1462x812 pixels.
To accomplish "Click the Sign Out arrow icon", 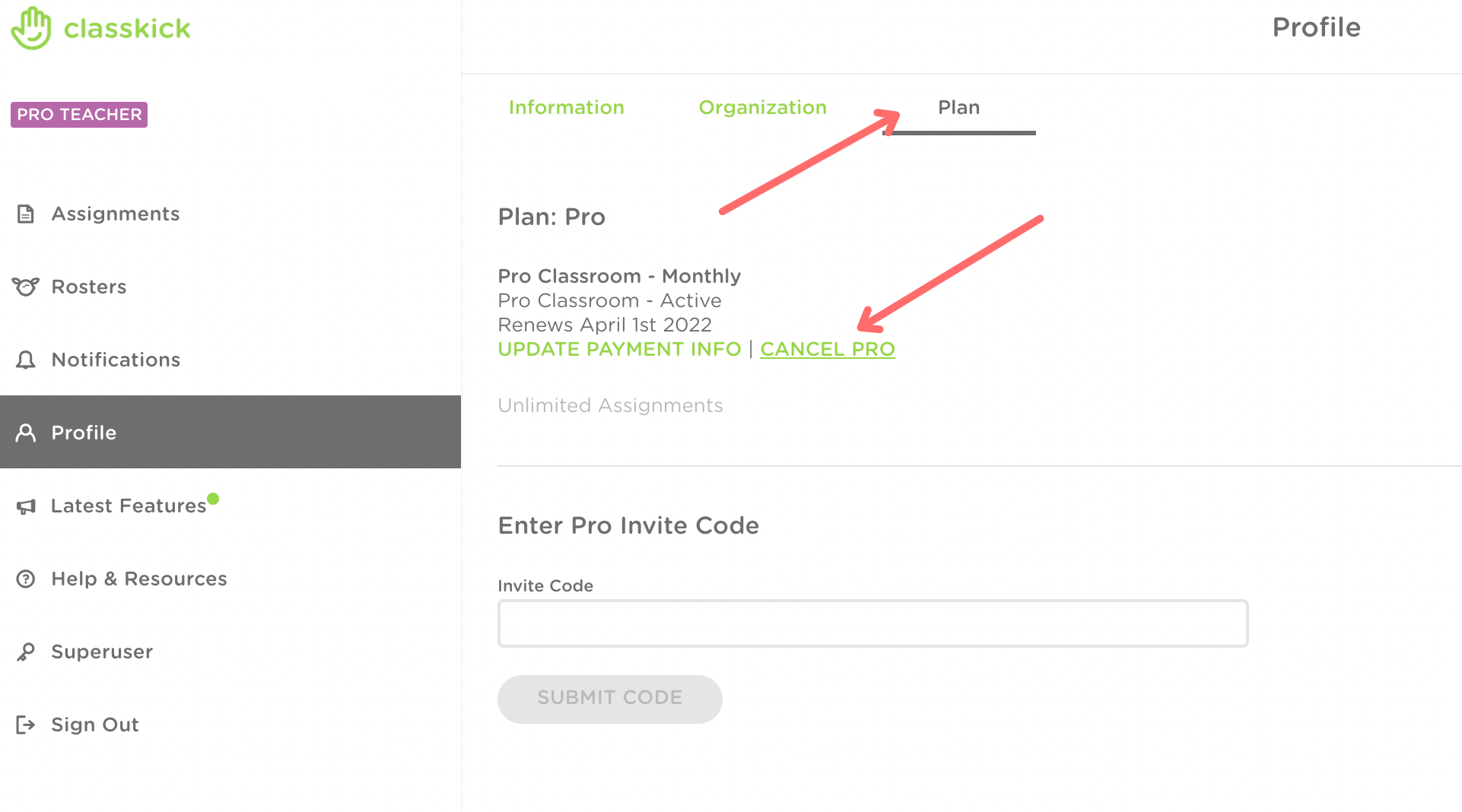I will tap(26, 725).
